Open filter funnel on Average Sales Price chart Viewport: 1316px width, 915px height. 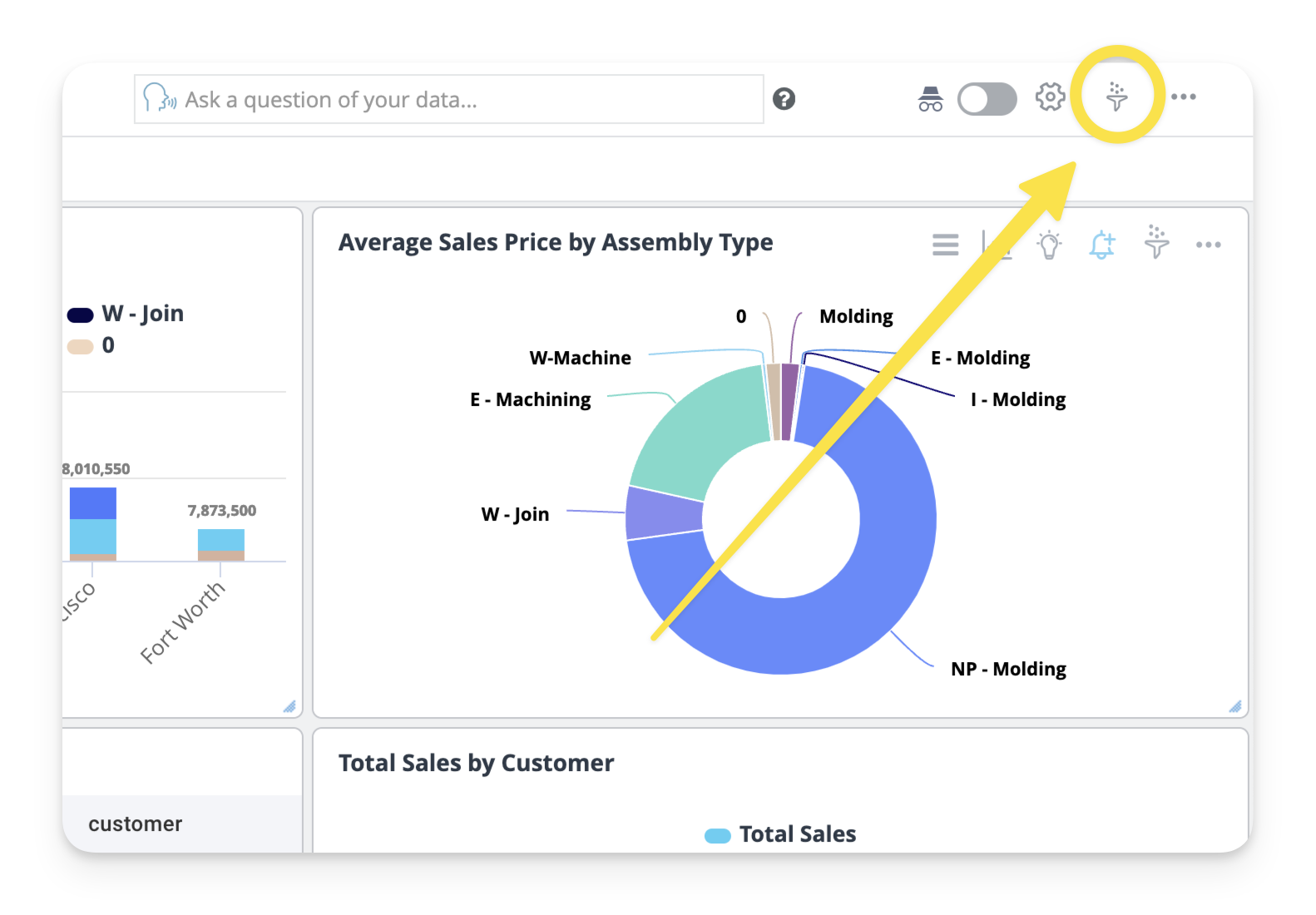1156,242
